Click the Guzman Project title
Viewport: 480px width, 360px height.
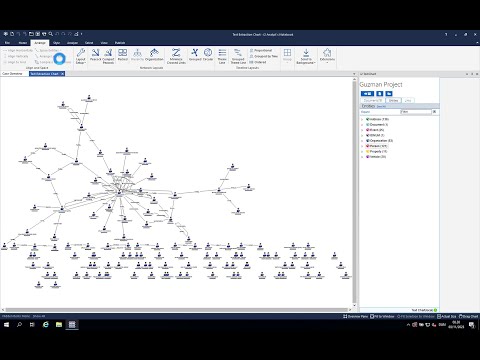[x=381, y=85]
